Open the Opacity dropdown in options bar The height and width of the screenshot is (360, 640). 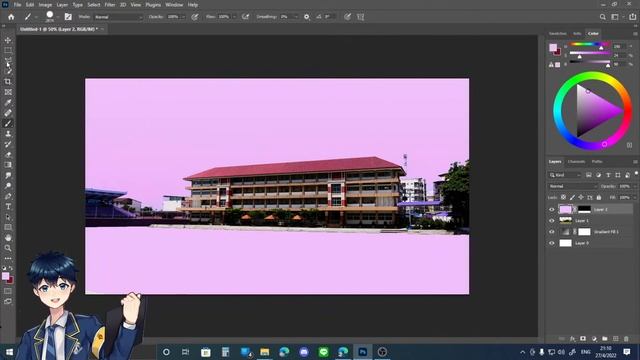[x=183, y=17]
